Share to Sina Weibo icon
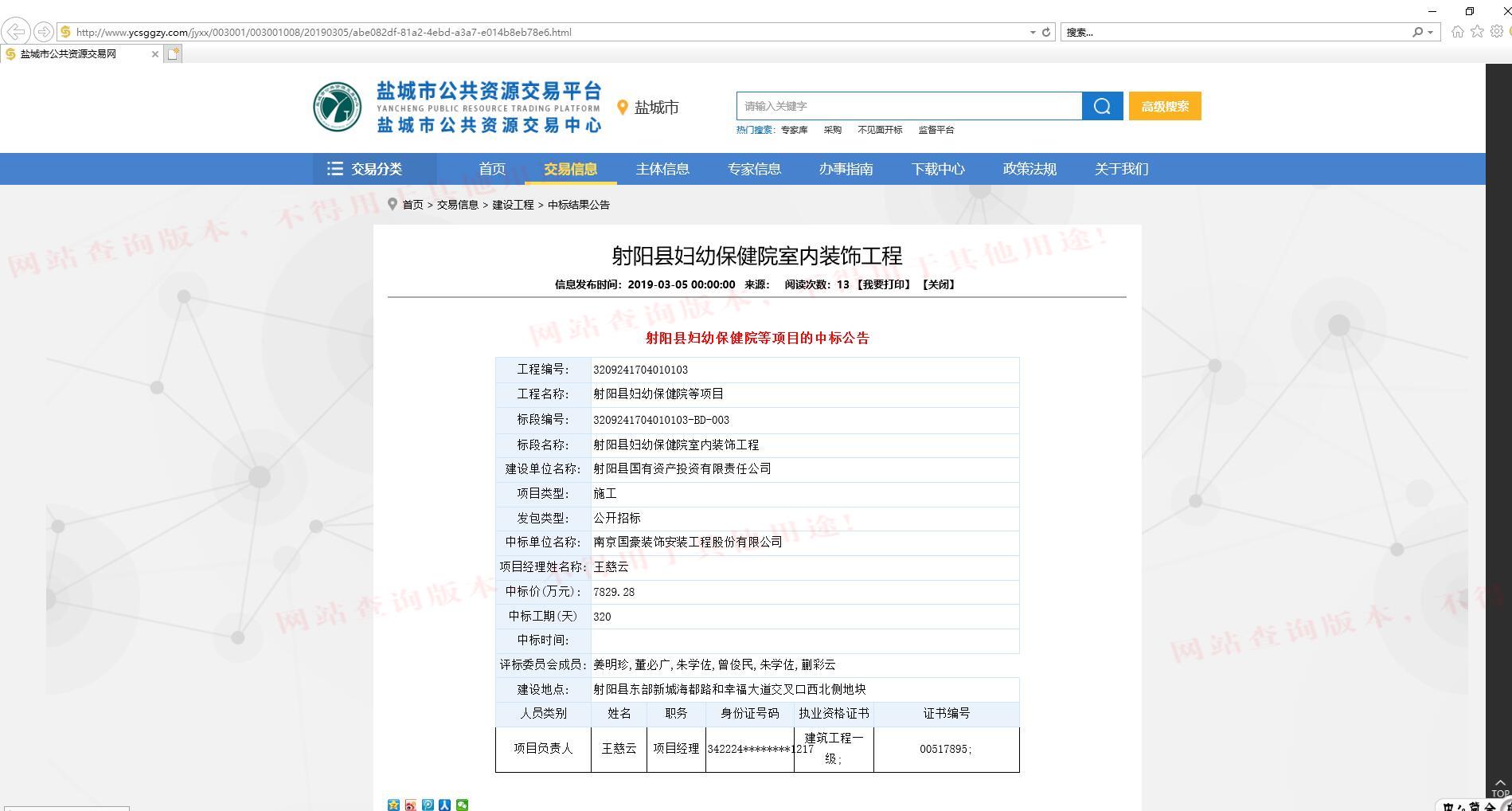1512x811 pixels. click(x=411, y=805)
